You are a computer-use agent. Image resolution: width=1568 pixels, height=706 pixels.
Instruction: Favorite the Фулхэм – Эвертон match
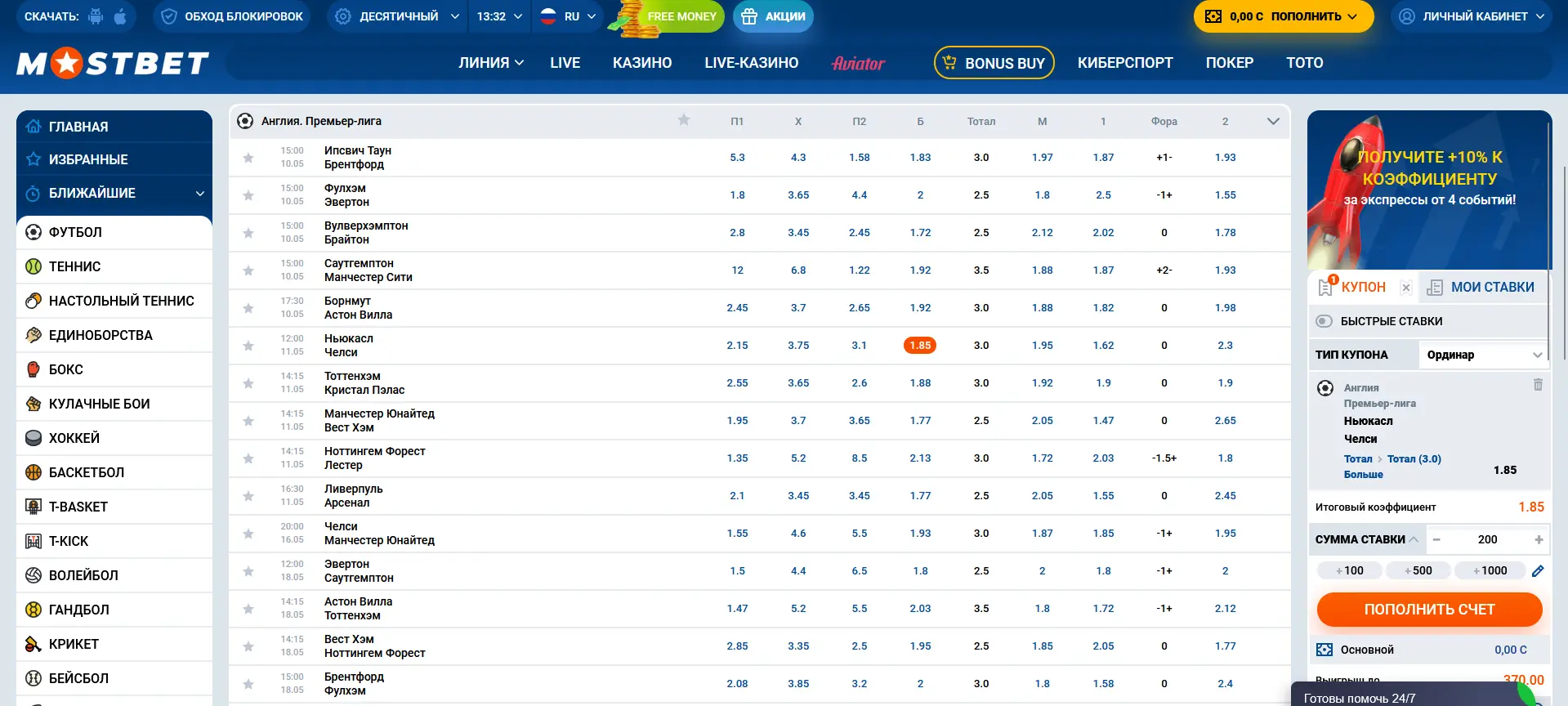point(248,195)
